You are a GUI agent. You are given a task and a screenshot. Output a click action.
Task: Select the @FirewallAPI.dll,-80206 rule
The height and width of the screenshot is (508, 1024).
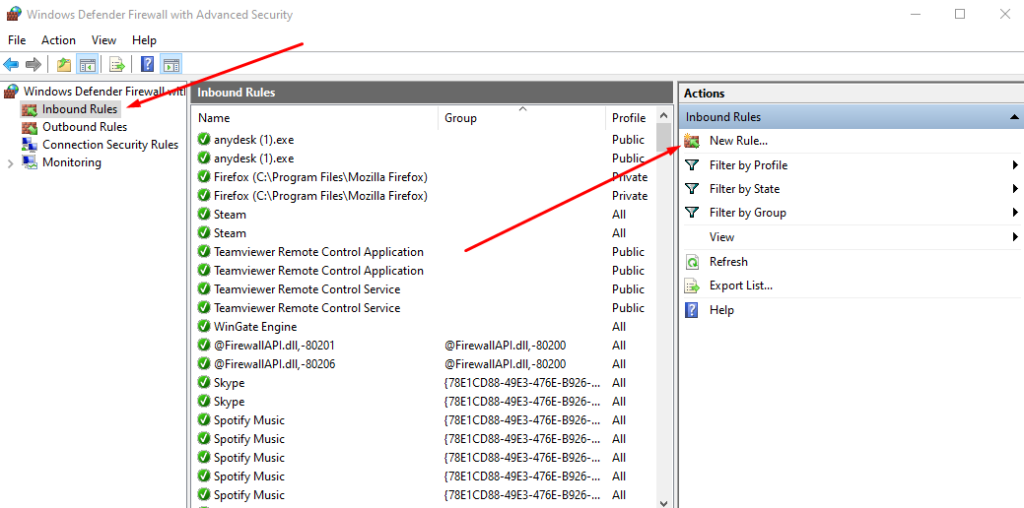[274, 364]
